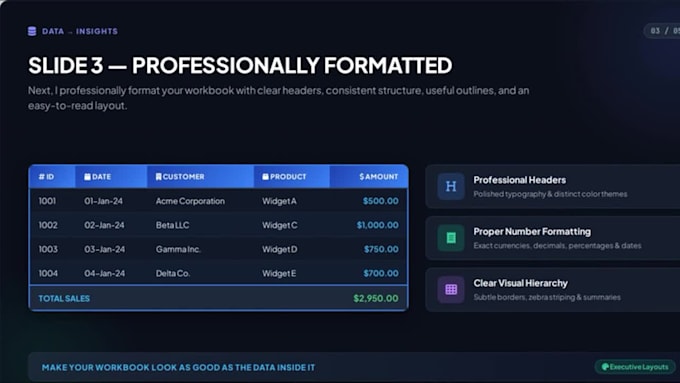Click customer cell Beta LLC
Viewport: 680px width, 383px height.
[x=173, y=225]
